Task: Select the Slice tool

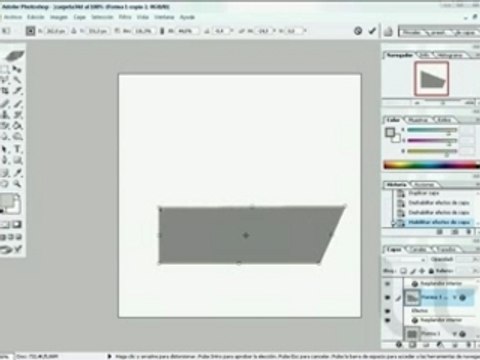Action: 17,91
